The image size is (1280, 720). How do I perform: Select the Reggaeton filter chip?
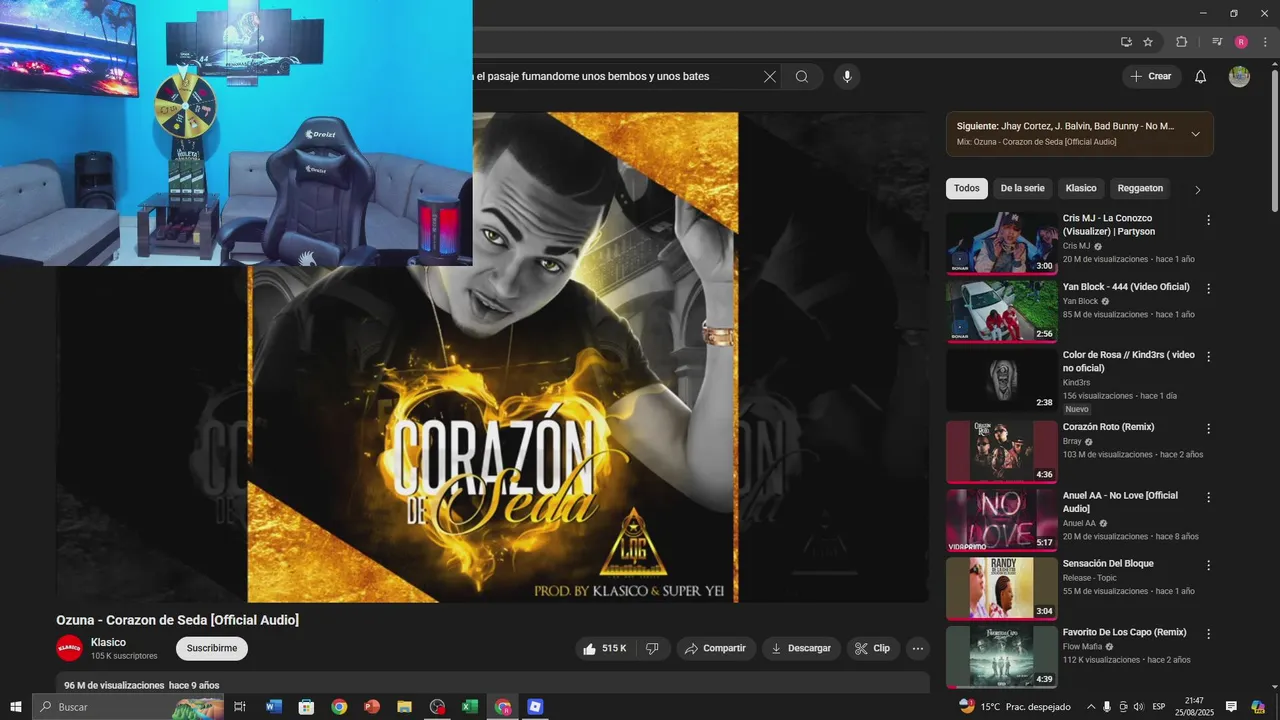[1140, 188]
